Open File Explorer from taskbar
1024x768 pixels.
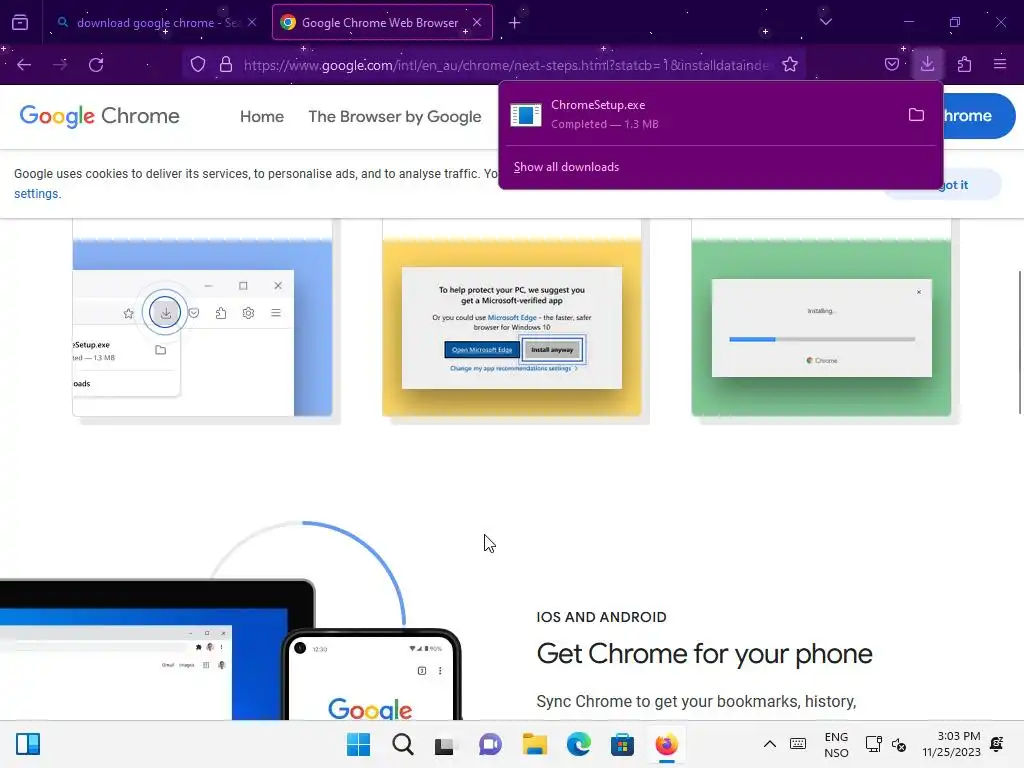535,744
